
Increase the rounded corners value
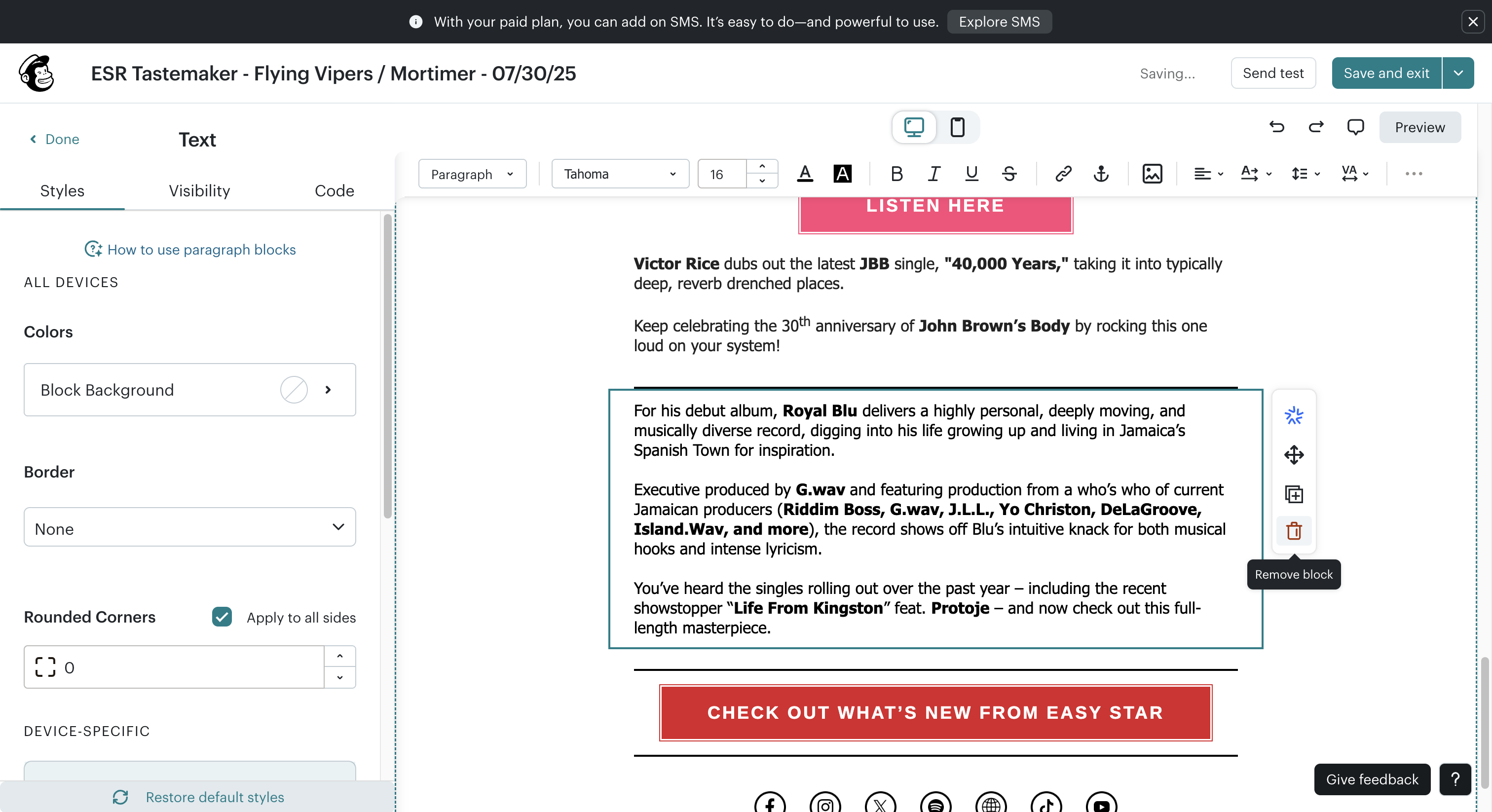pos(339,656)
